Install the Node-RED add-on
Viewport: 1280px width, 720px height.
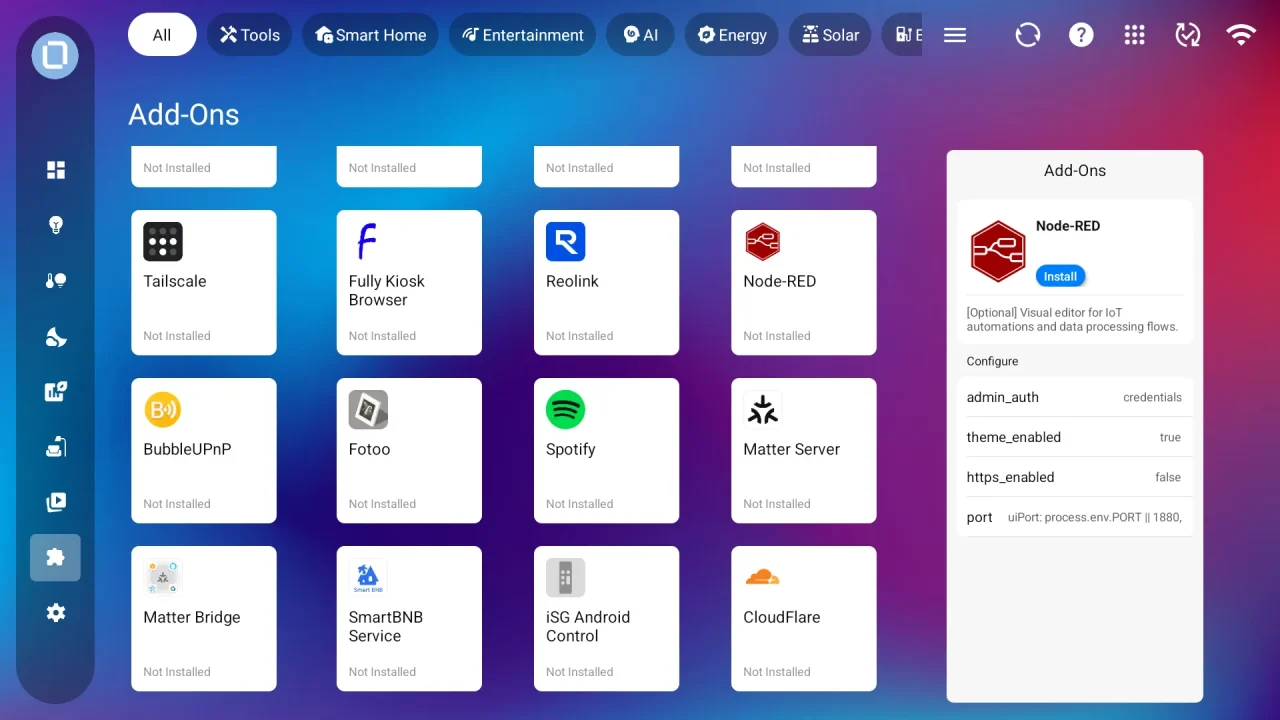[x=1060, y=277]
